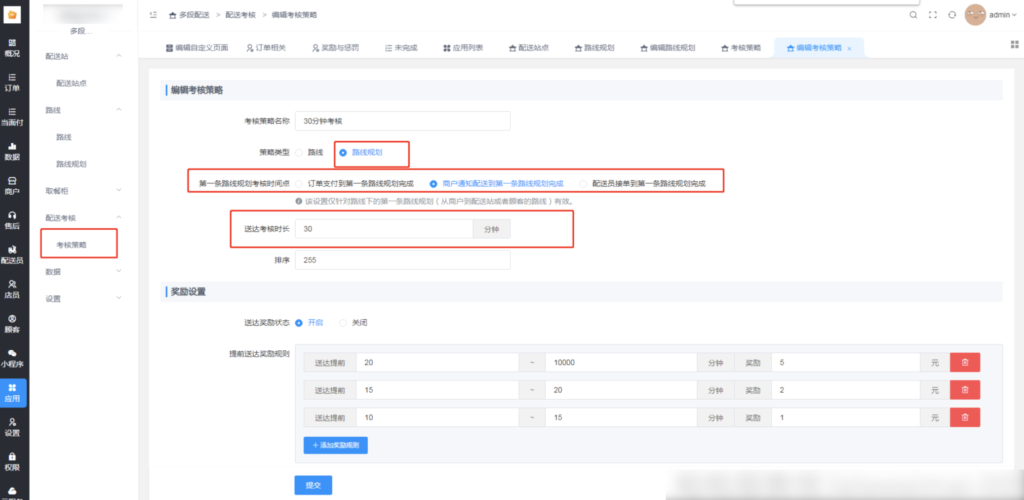Click the 添加奖励规则 button
This screenshot has height=500, width=1024.
(336, 445)
